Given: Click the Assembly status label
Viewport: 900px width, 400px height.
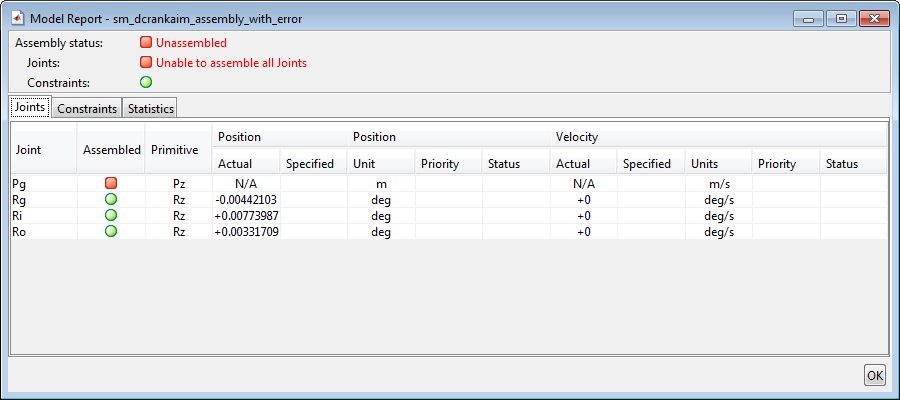Looking at the screenshot, I should tap(59, 43).
